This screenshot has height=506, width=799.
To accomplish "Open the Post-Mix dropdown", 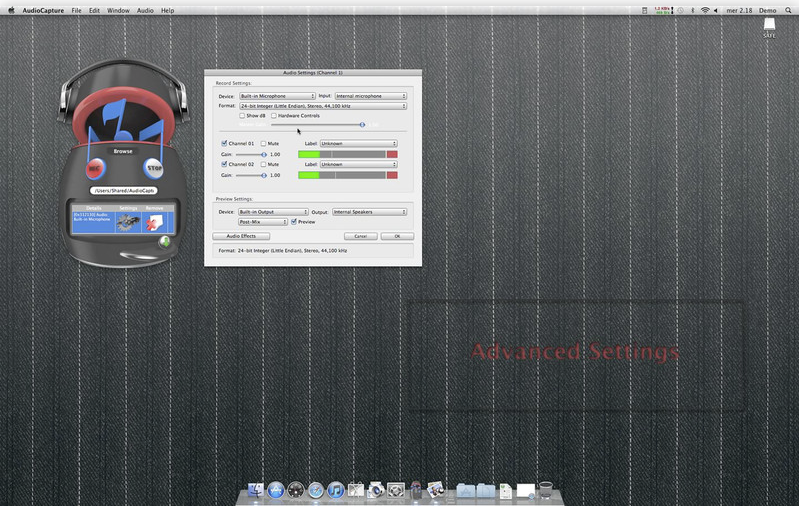I will coord(263,222).
